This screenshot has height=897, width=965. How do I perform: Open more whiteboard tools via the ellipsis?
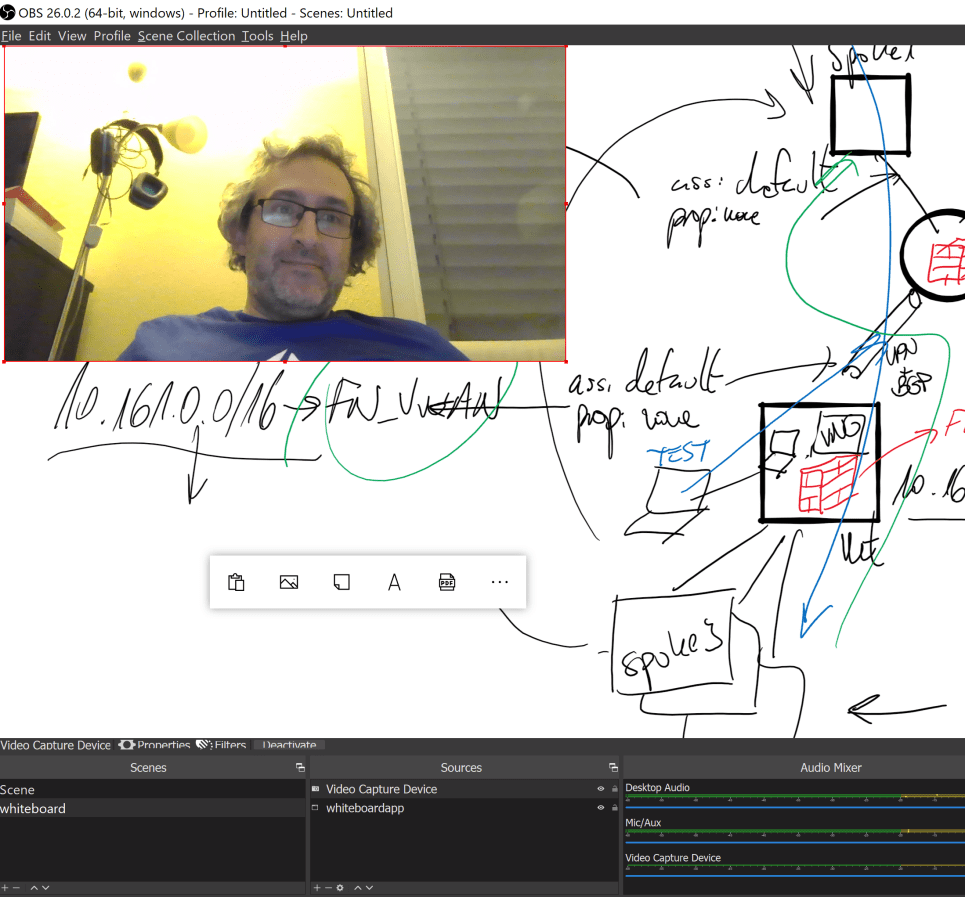[x=499, y=581]
